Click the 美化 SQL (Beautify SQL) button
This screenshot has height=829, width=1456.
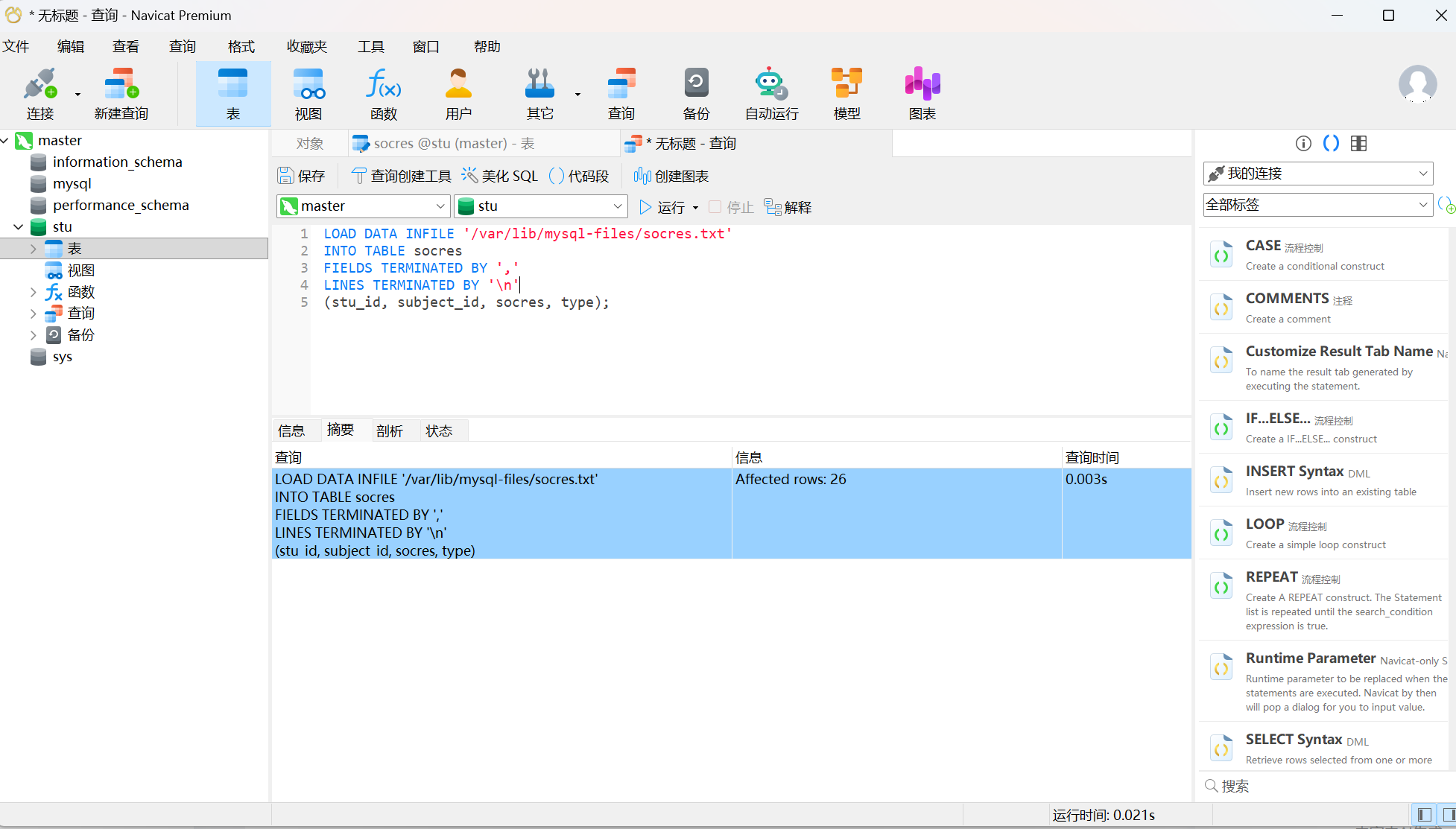(500, 176)
